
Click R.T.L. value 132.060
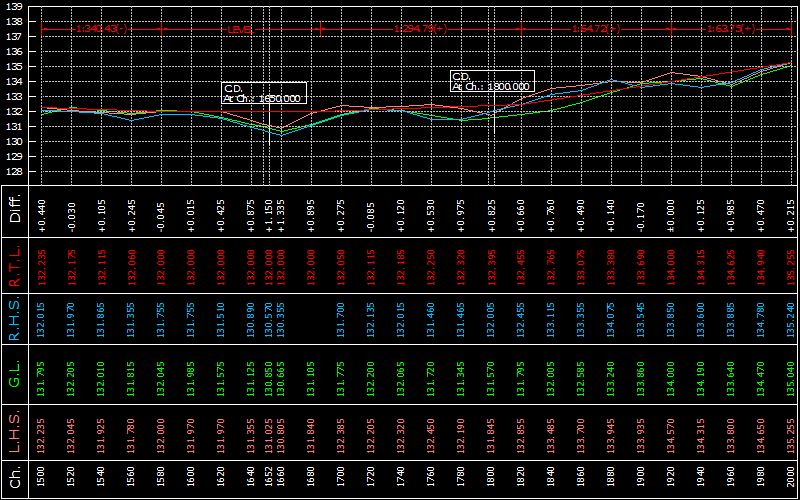tap(132, 267)
